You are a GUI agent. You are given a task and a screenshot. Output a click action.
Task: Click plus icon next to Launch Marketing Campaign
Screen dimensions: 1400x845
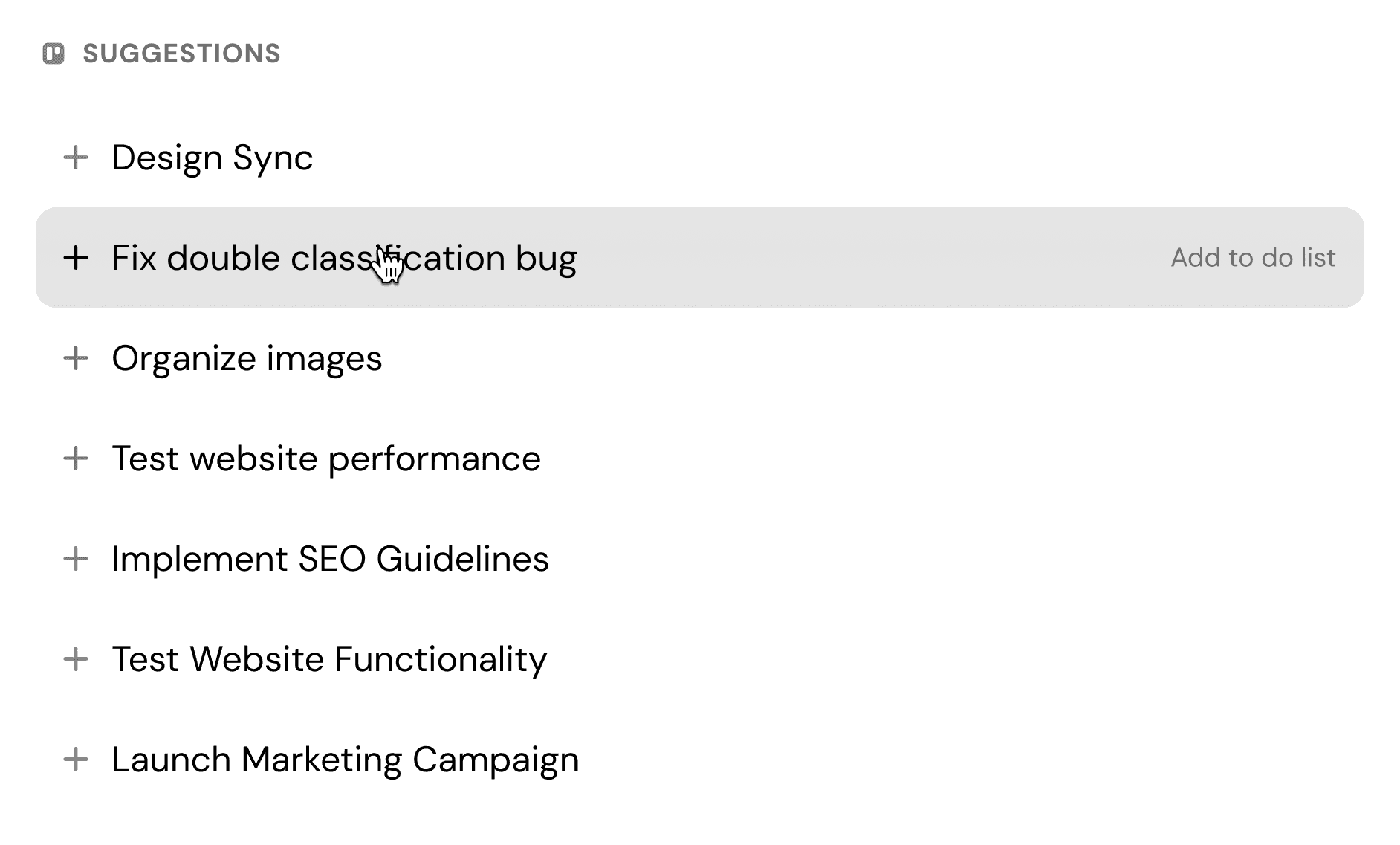pos(76,760)
